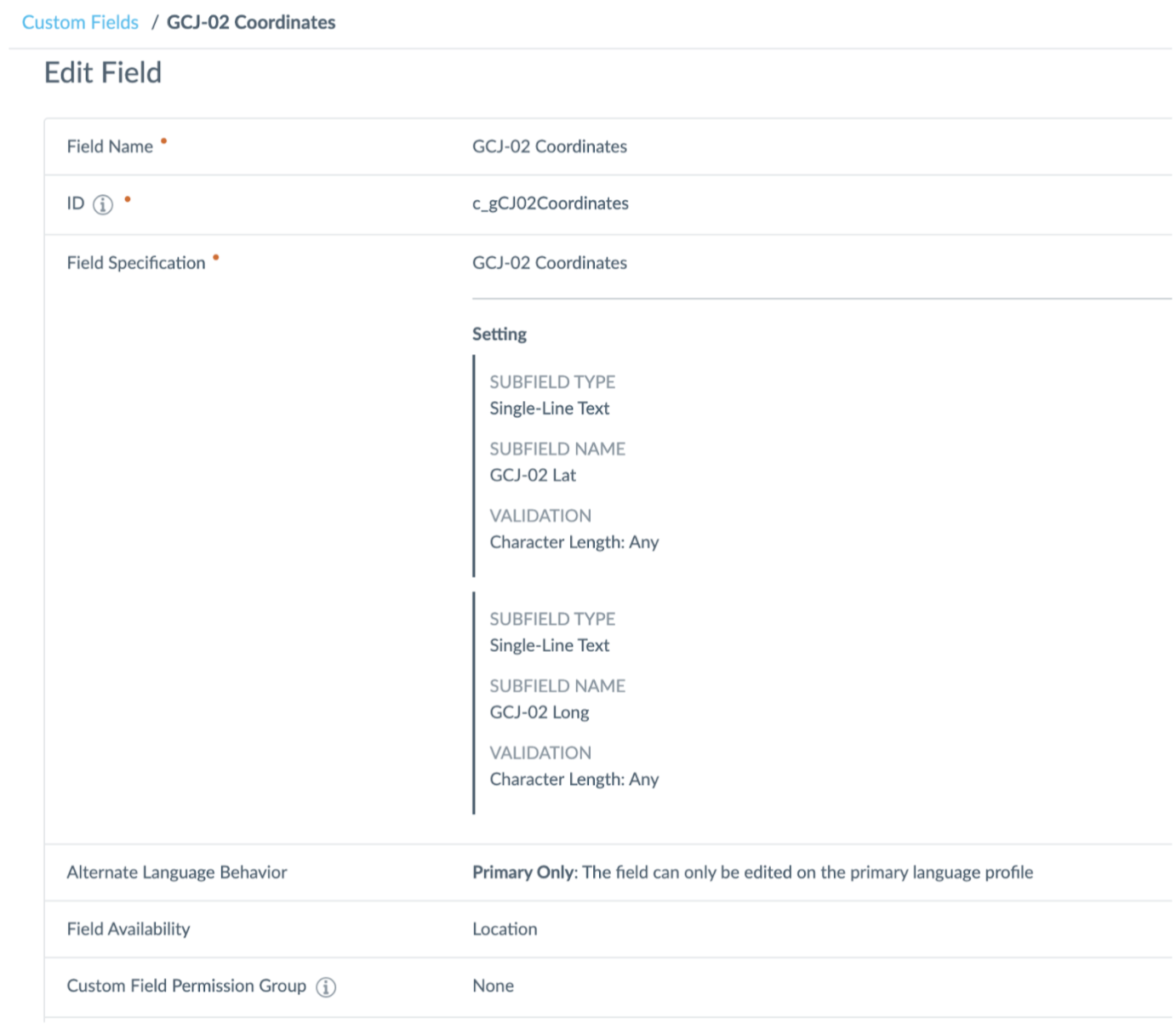This screenshot has height=1035, width=1176.
Task: Click the Field Availability value Location
Action: (x=505, y=929)
